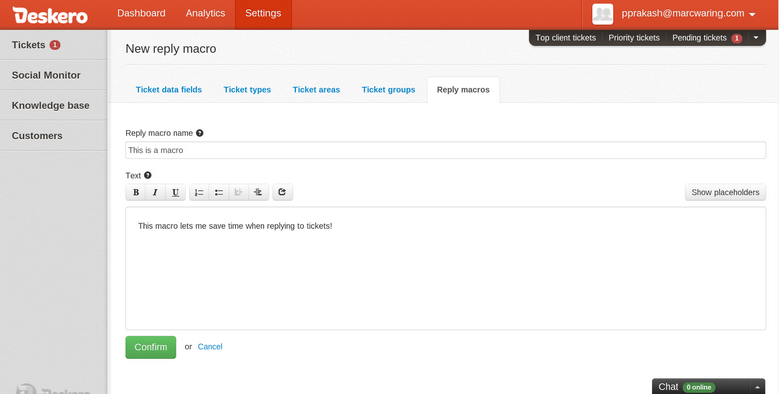Toggle bold formatting in text toolbar
This screenshot has width=779, height=397.
click(x=136, y=192)
